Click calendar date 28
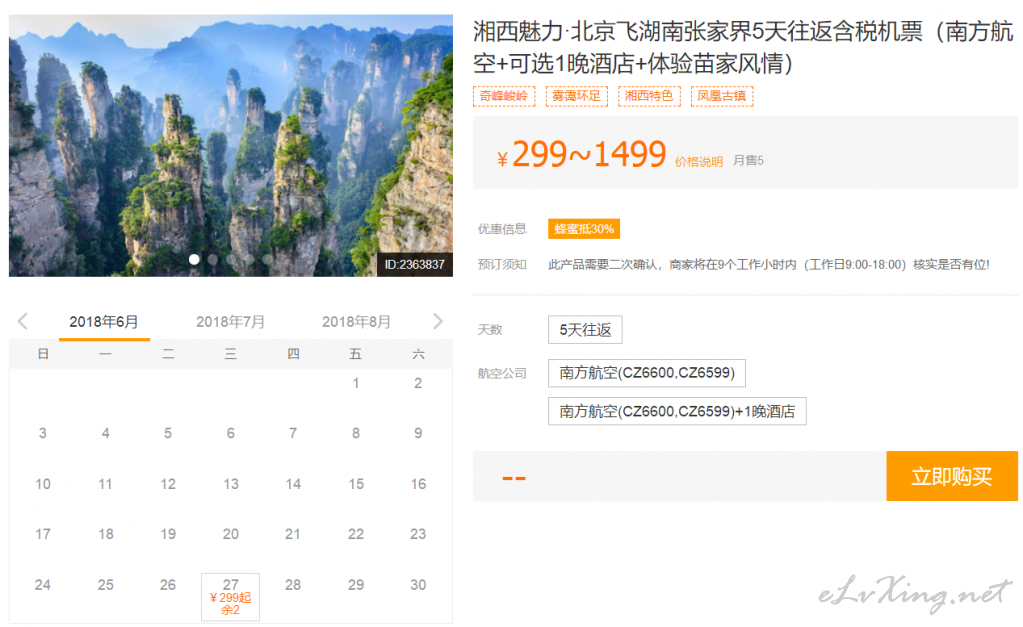 [x=293, y=585]
